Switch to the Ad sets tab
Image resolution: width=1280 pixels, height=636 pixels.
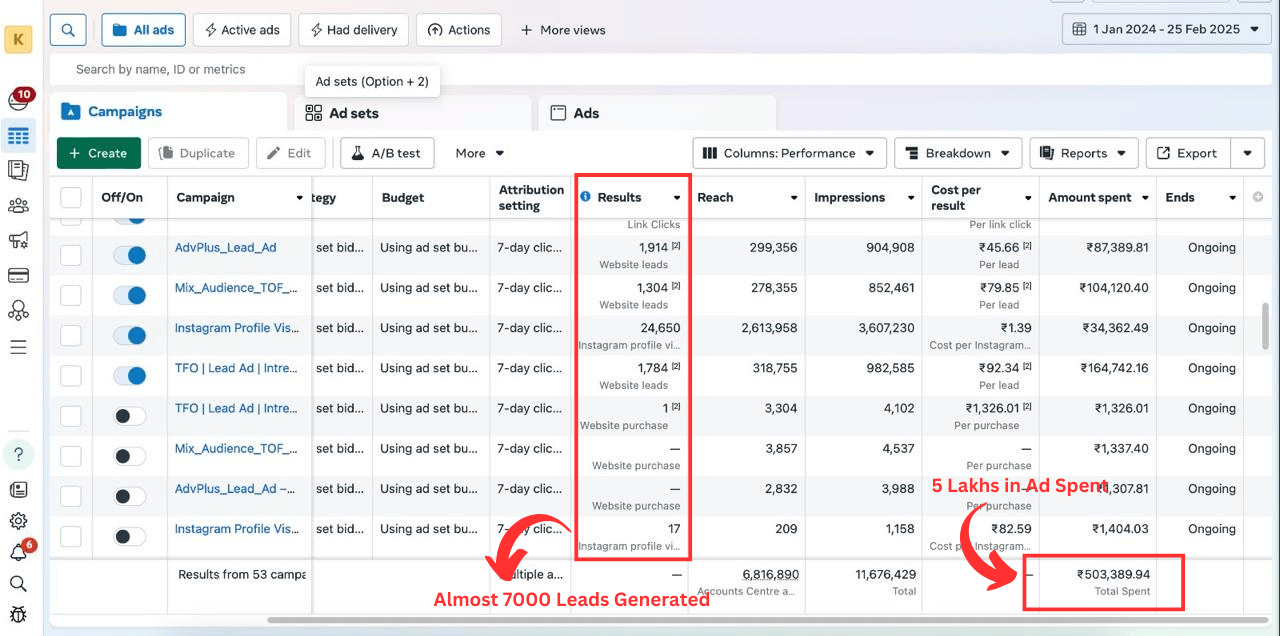(x=353, y=113)
